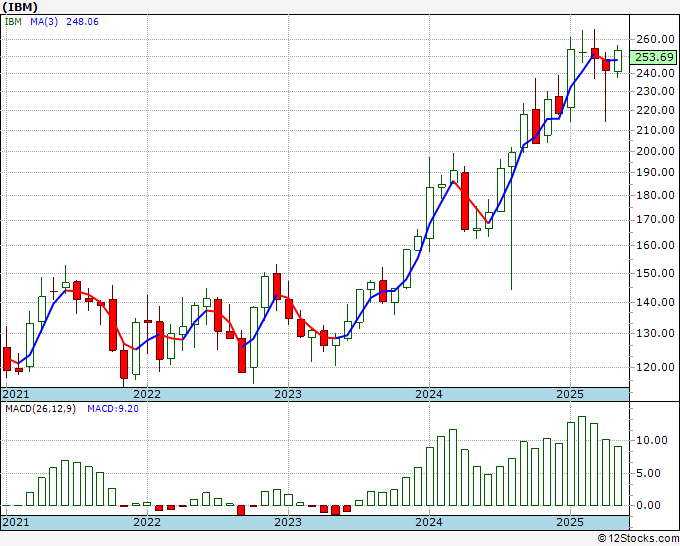
Task: Click the 210.00 price axis label
Action: (x=655, y=130)
